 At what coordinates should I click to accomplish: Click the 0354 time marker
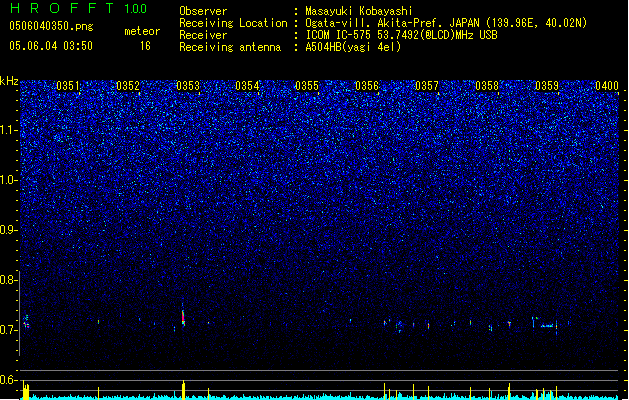click(x=247, y=86)
